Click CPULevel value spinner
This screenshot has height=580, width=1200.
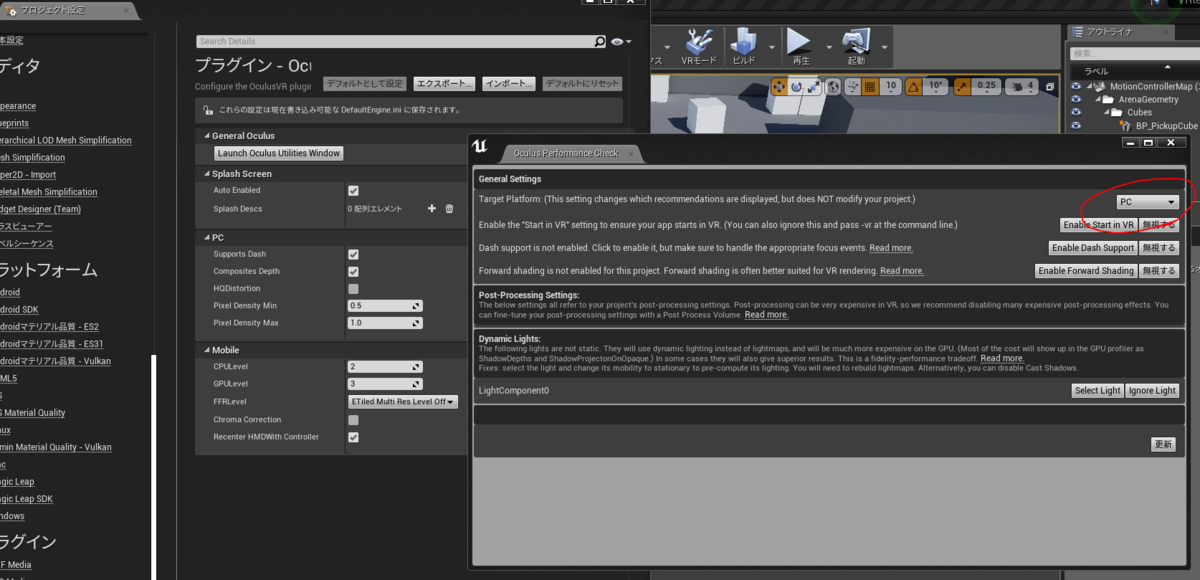pyautogui.click(x=385, y=367)
